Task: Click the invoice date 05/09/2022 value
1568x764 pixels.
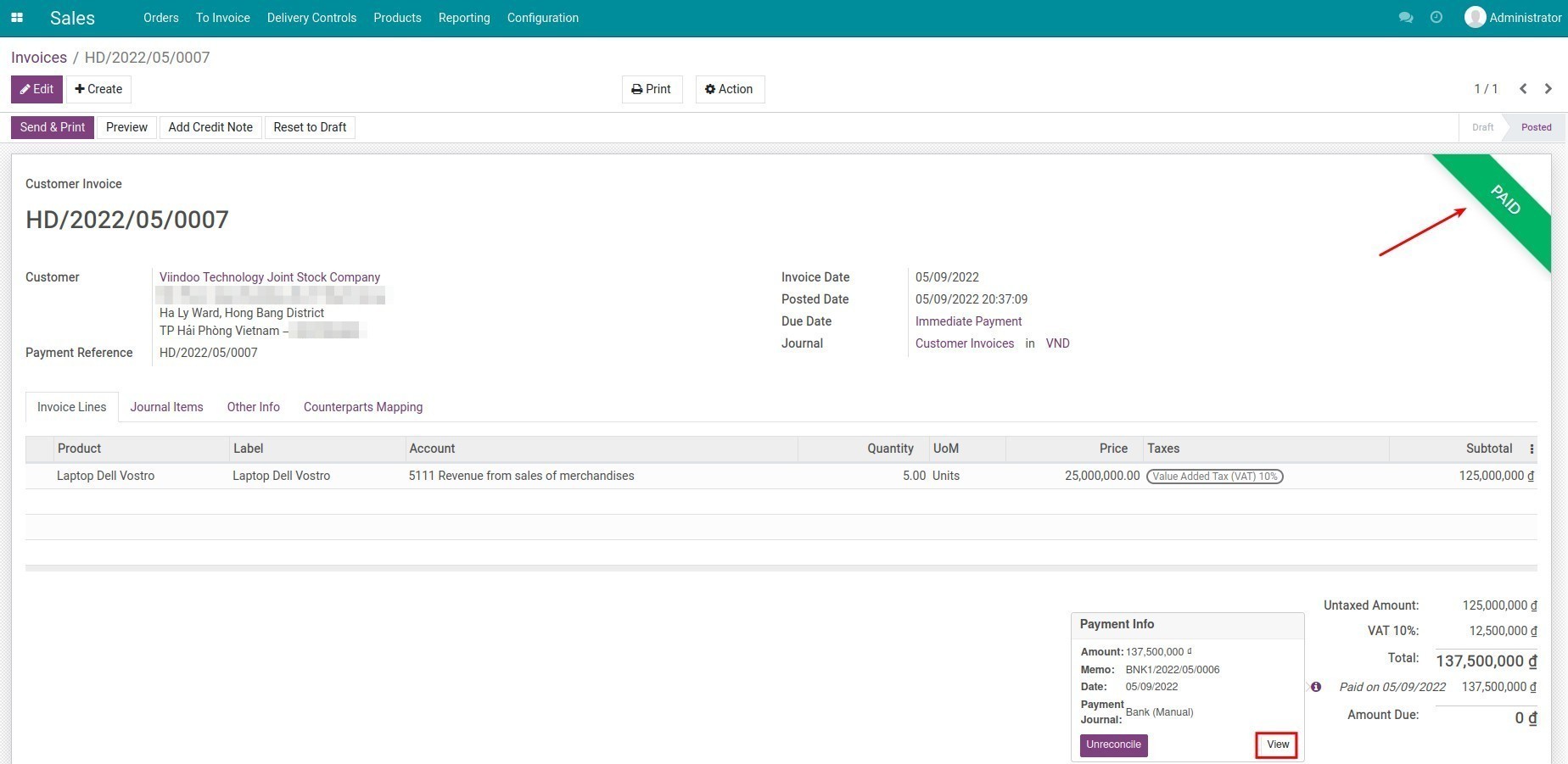Action: pyautogui.click(x=947, y=277)
